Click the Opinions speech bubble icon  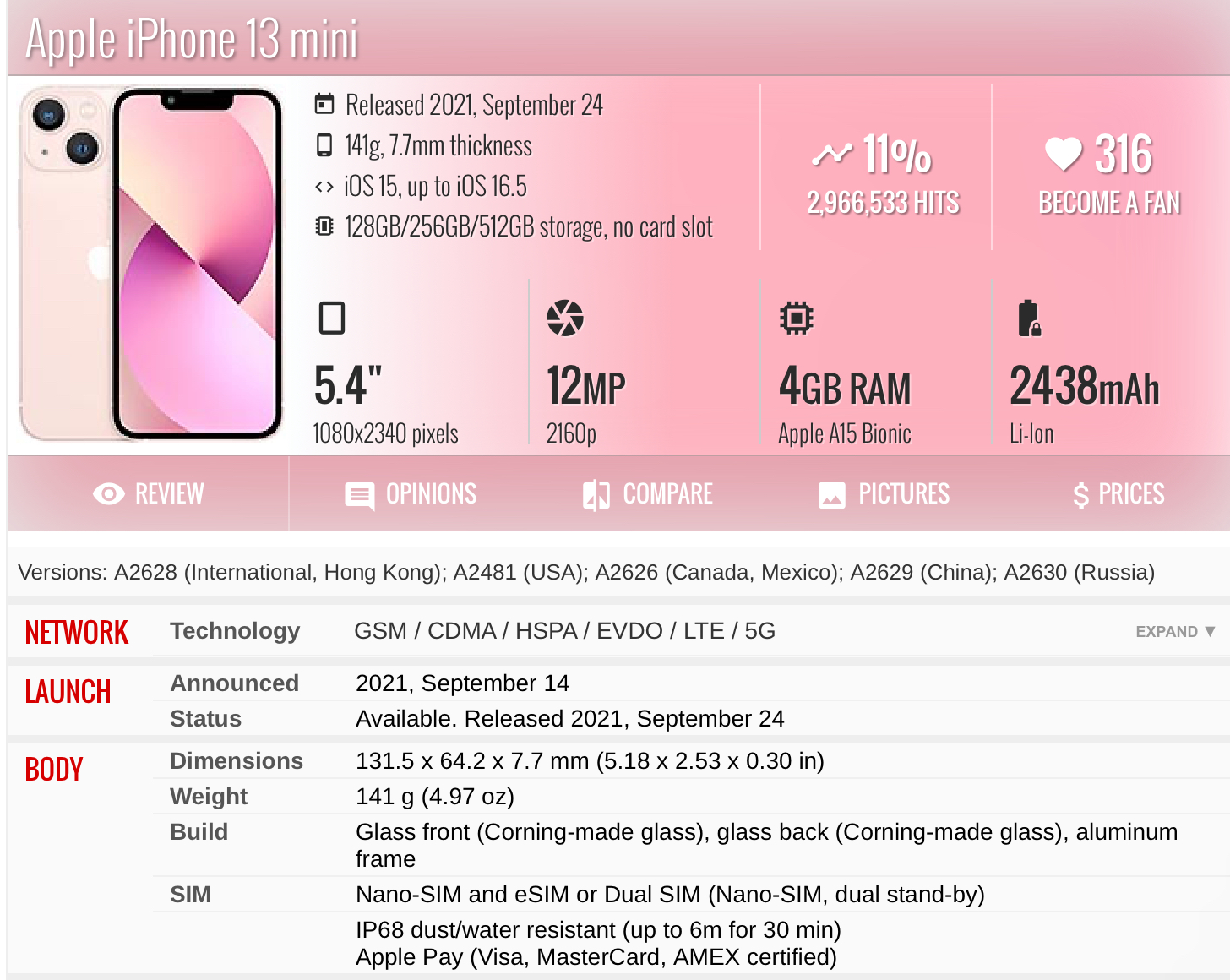pos(360,496)
